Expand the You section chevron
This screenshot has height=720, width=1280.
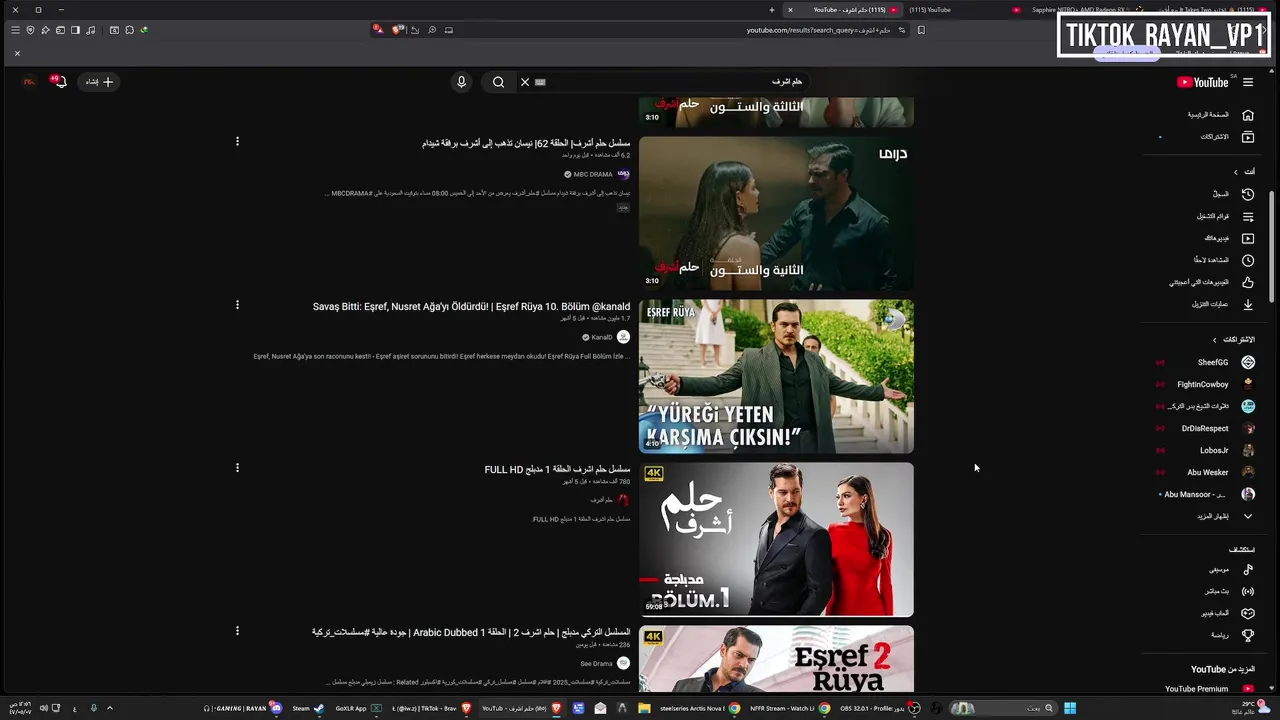click(1235, 172)
